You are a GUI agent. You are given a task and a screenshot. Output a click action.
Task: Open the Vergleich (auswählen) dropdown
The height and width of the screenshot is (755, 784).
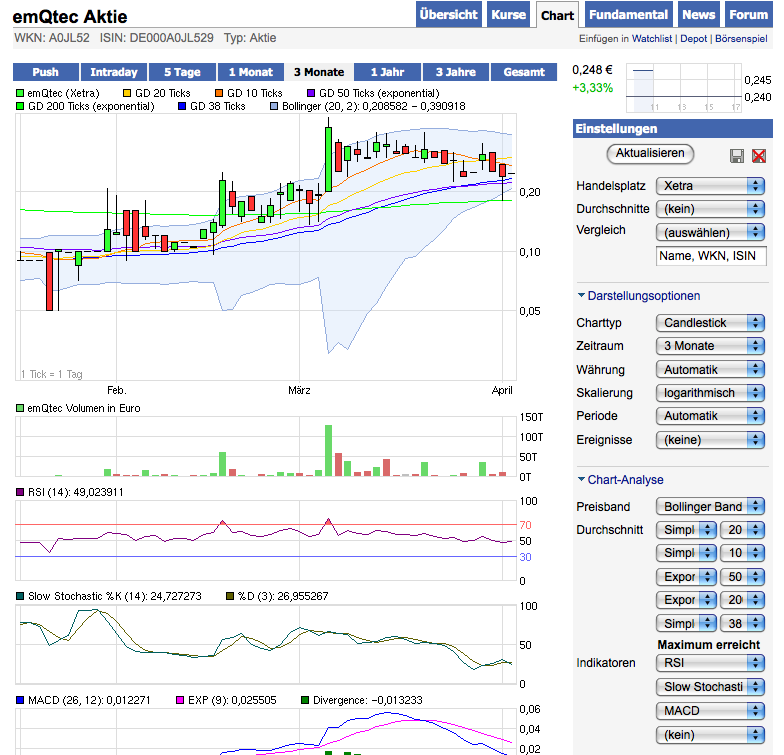710,232
